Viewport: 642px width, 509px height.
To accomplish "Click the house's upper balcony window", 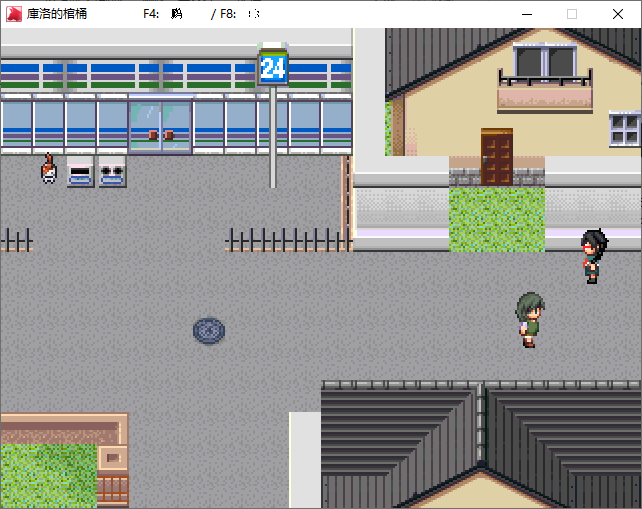I will [x=545, y=63].
